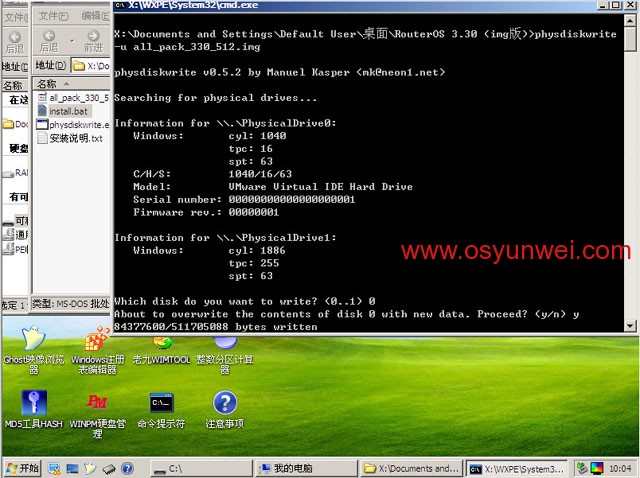The width and height of the screenshot is (640, 478).
Task: Switch to the C:\ taskbar button
Action: point(202,469)
